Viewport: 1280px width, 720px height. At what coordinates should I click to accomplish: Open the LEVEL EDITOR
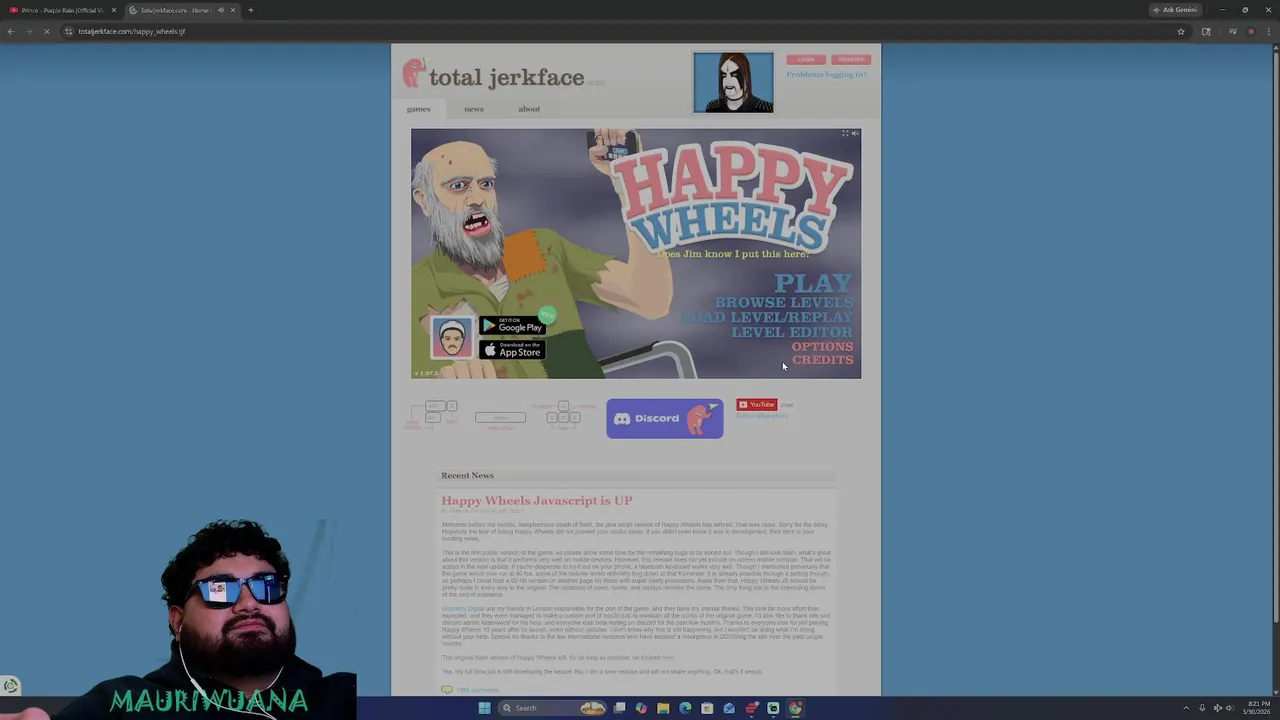point(792,332)
